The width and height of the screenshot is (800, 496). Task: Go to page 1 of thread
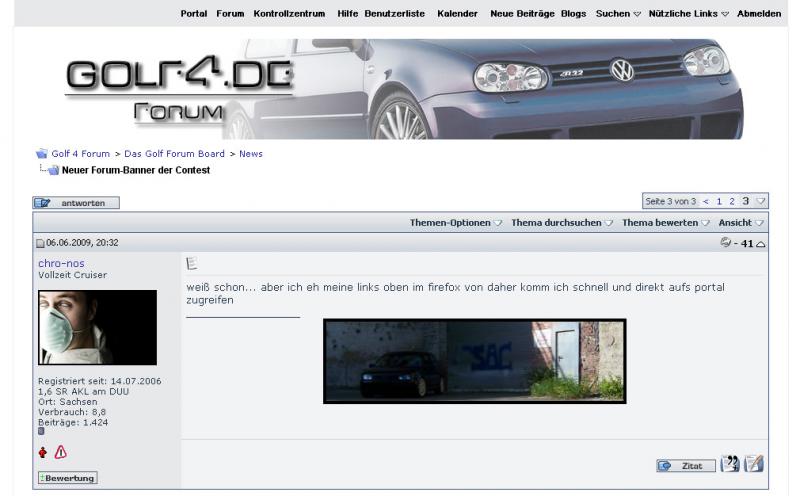tap(719, 202)
